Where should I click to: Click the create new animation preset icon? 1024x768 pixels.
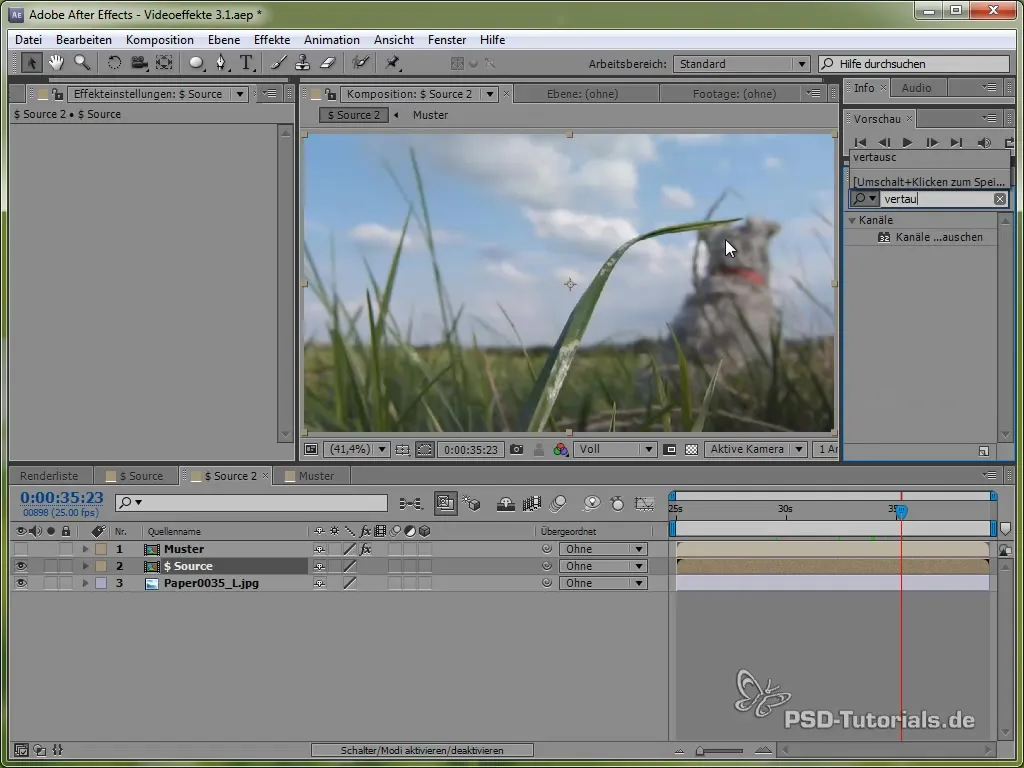pos(984,451)
